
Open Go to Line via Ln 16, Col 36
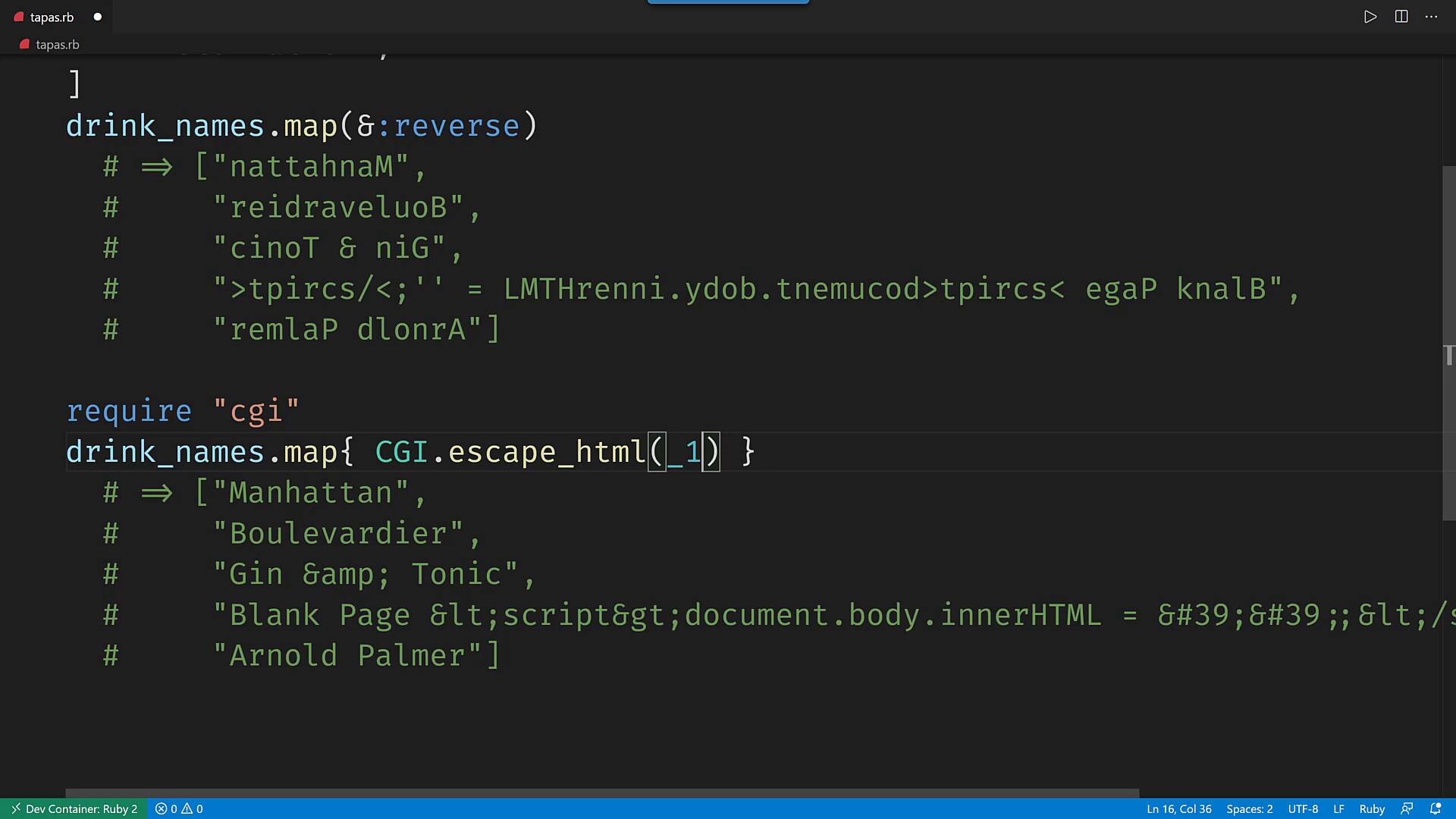click(x=1178, y=808)
